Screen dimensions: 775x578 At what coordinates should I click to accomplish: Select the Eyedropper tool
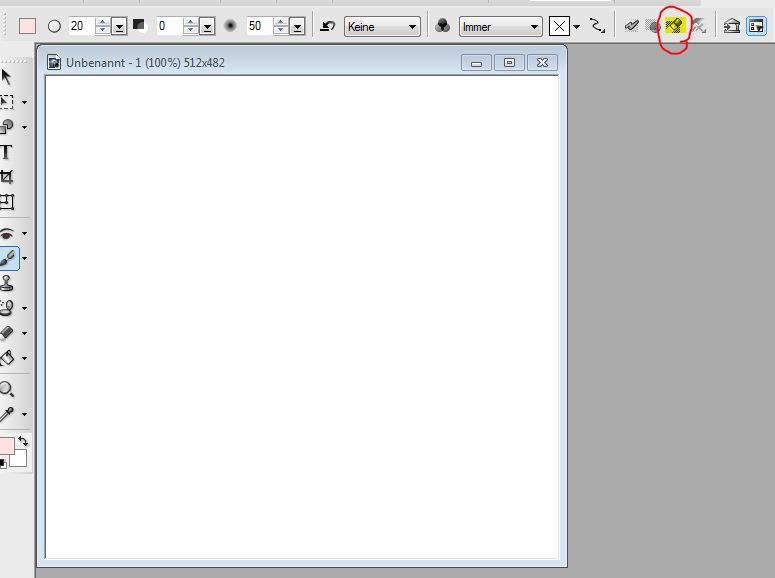click(x=6, y=414)
